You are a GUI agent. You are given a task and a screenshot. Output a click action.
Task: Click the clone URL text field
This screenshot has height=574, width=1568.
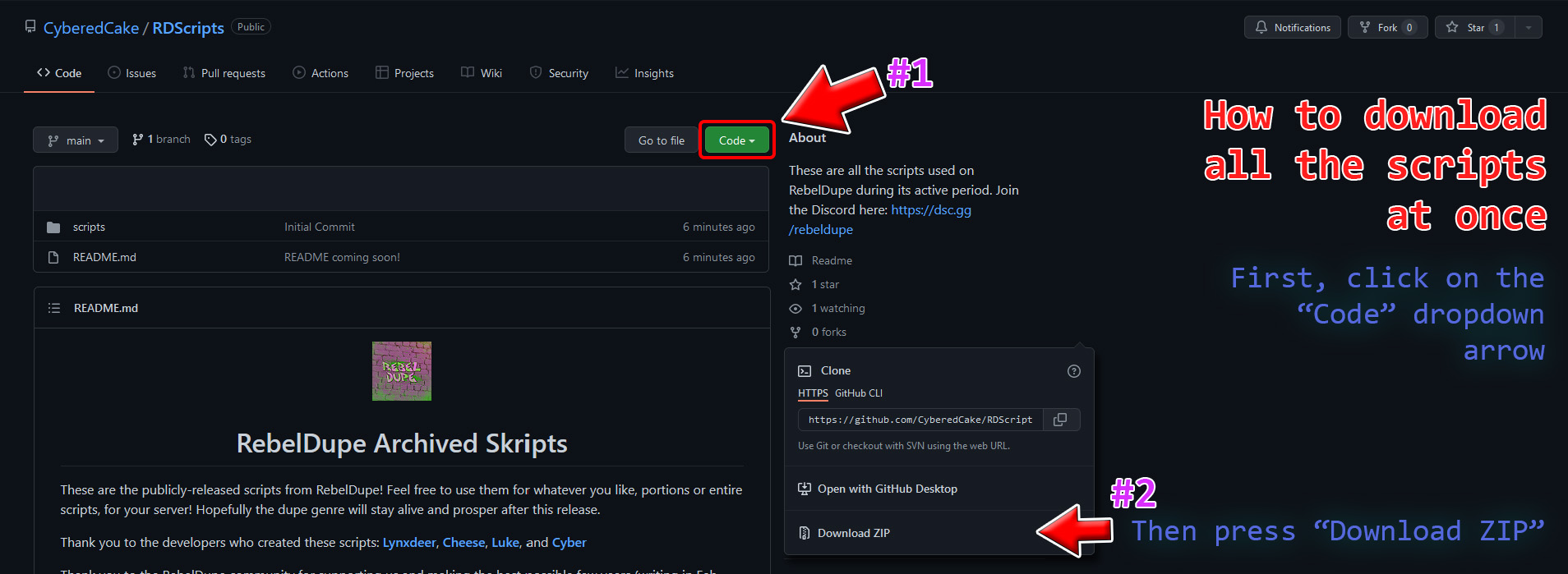(920, 420)
